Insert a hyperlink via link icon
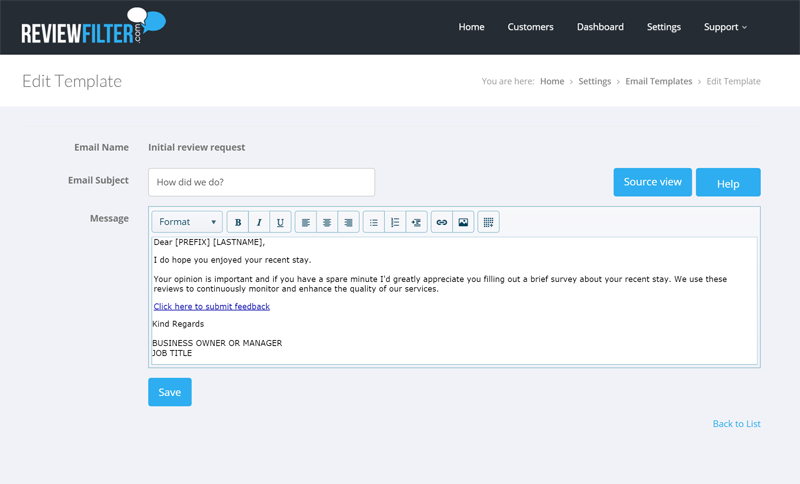 click(442, 222)
